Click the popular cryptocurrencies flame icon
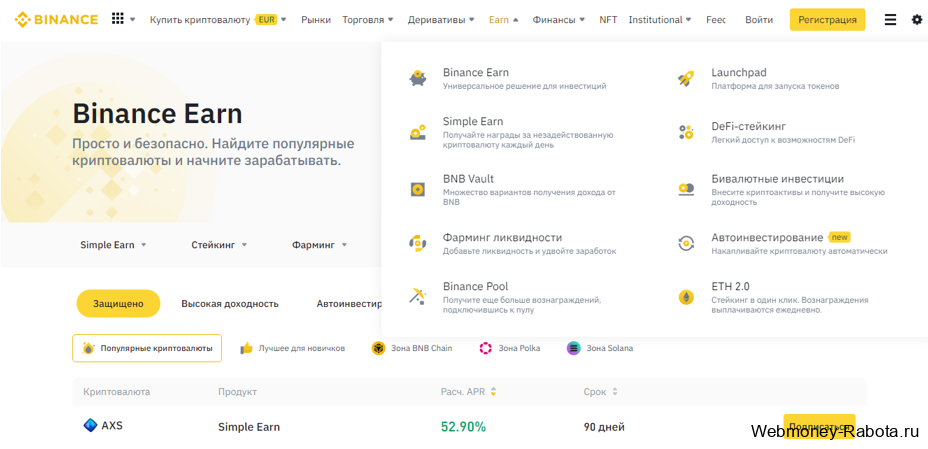Screen dimensions: 928x449 [88, 348]
